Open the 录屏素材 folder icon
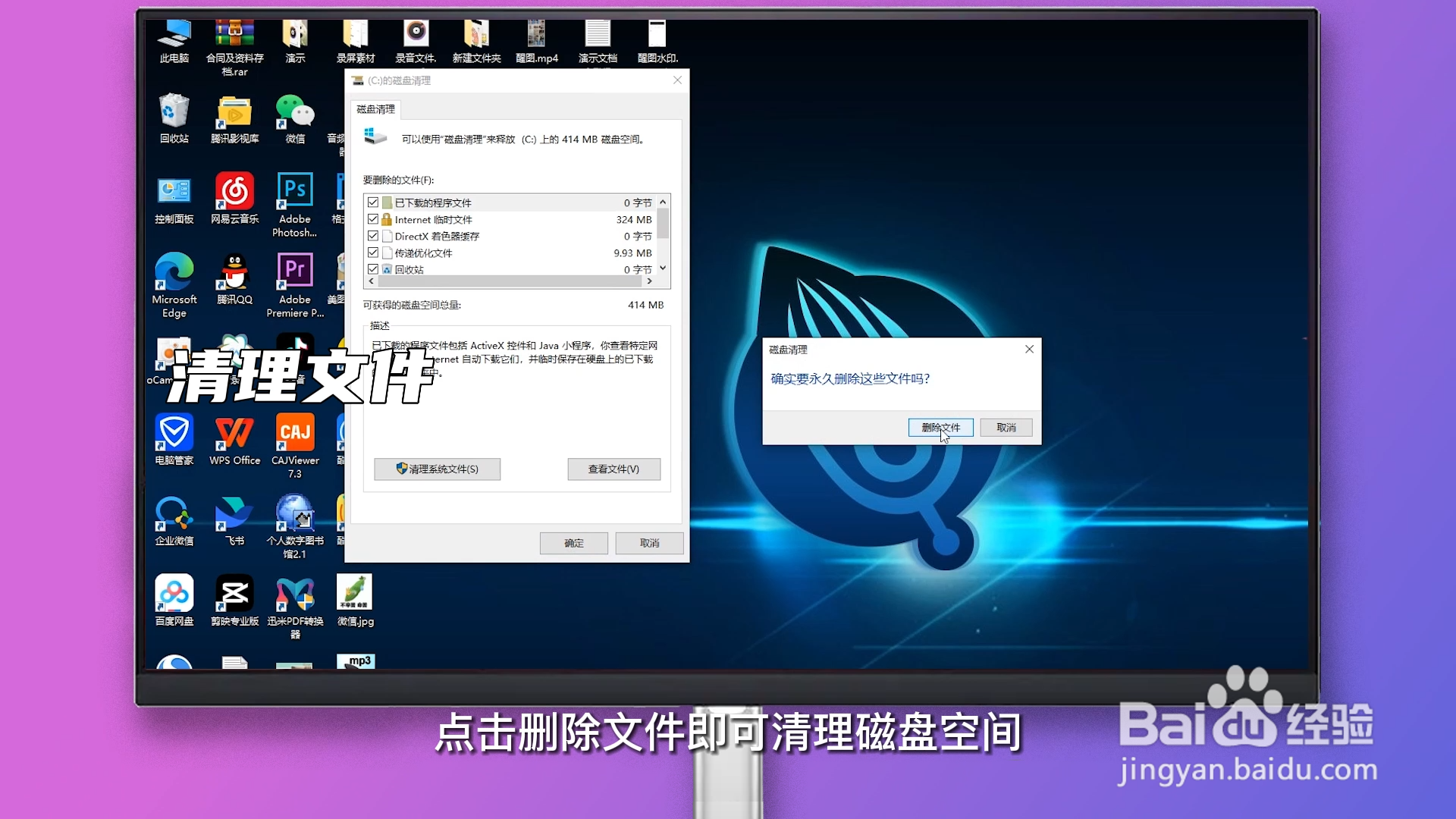 [356, 42]
